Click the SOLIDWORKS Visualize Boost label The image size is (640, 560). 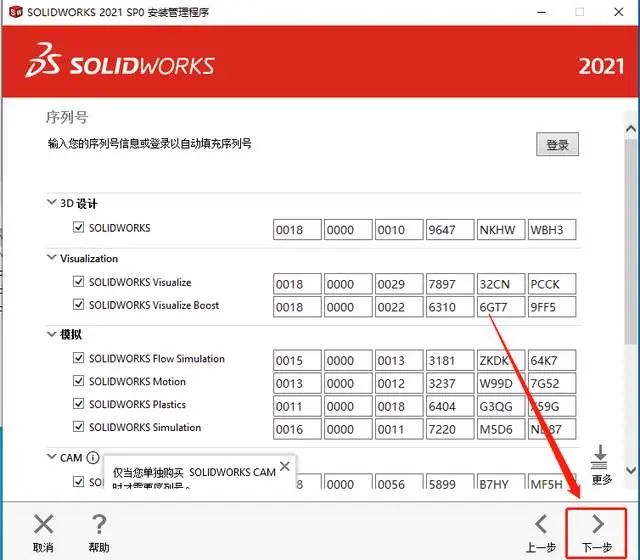154,305
